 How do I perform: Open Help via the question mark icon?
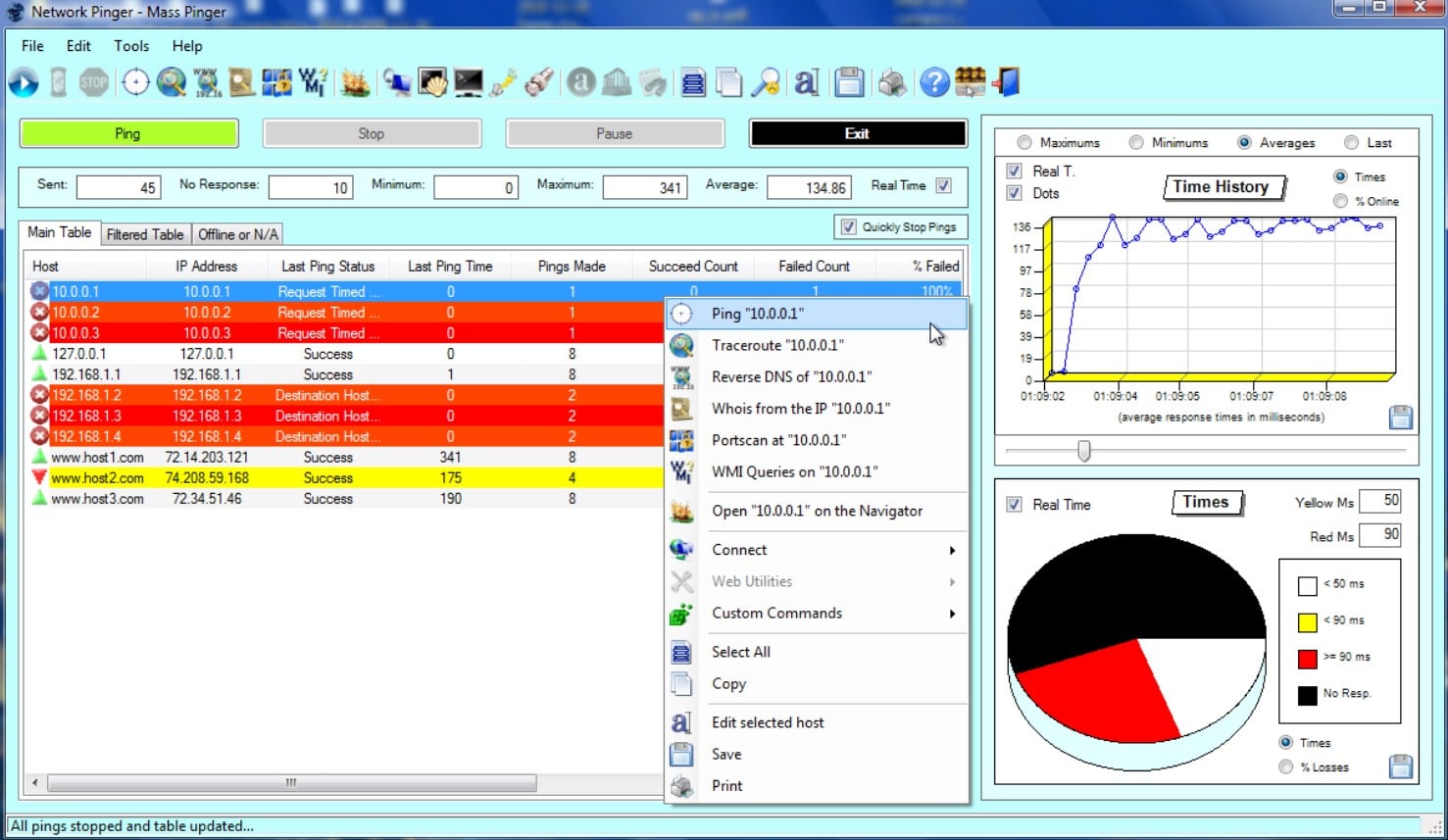pyautogui.click(x=934, y=83)
